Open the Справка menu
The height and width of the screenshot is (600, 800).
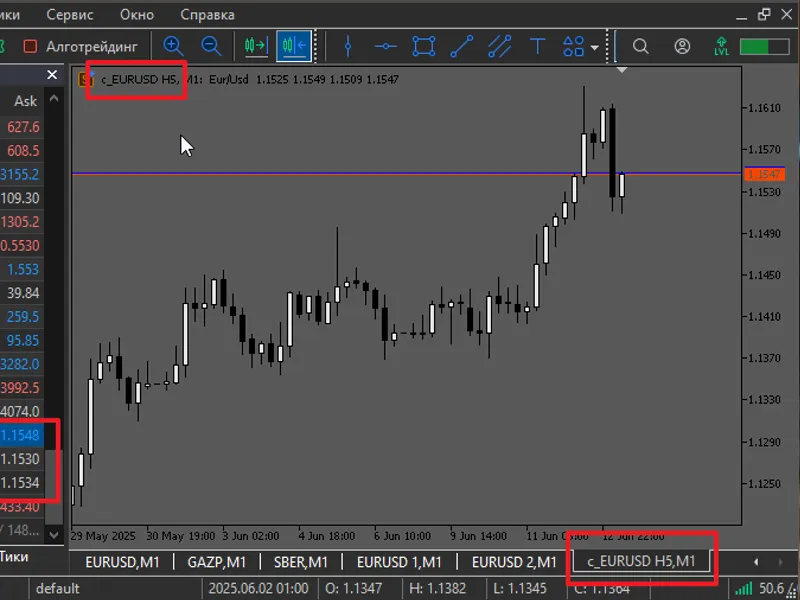tap(207, 15)
